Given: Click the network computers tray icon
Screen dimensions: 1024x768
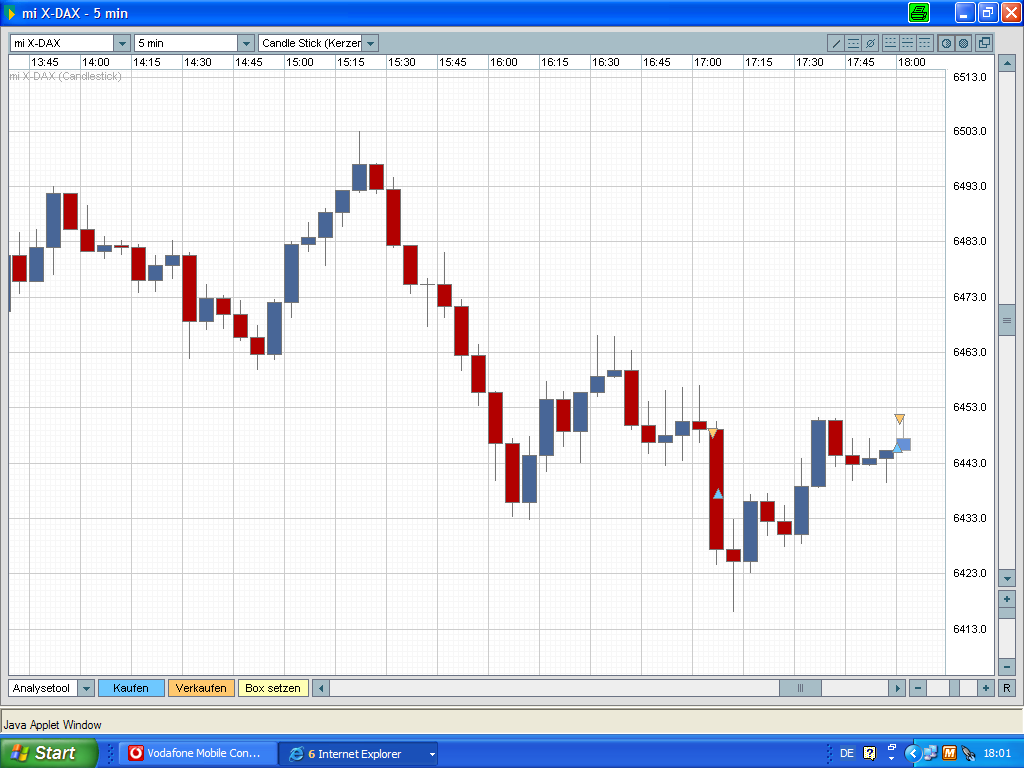Looking at the screenshot, I should [x=930, y=754].
